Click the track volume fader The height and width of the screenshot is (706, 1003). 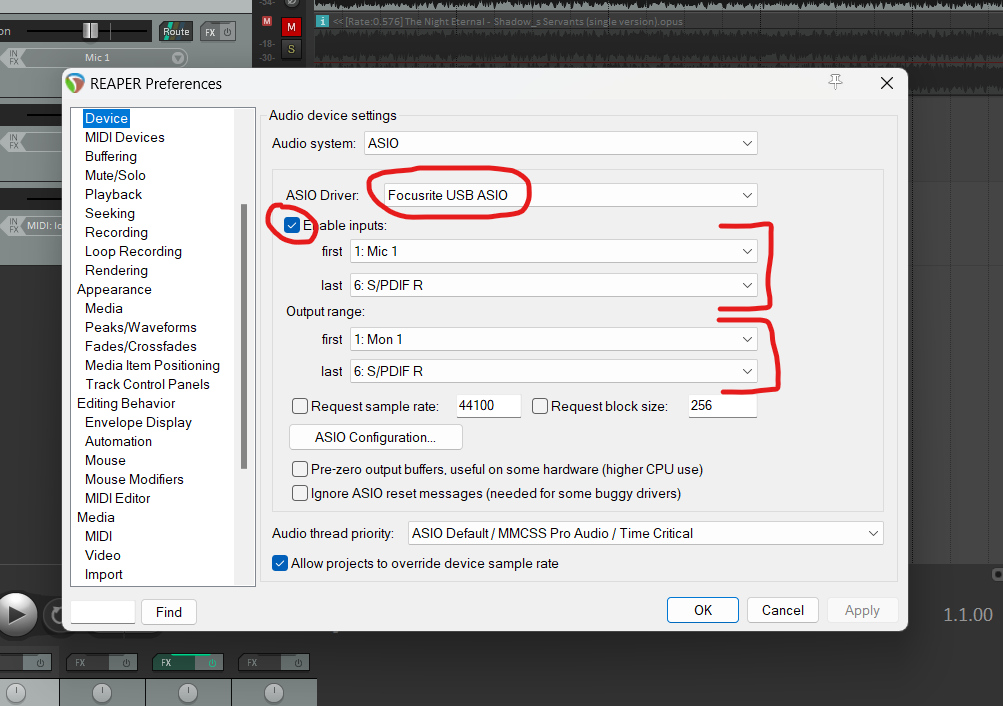91,31
